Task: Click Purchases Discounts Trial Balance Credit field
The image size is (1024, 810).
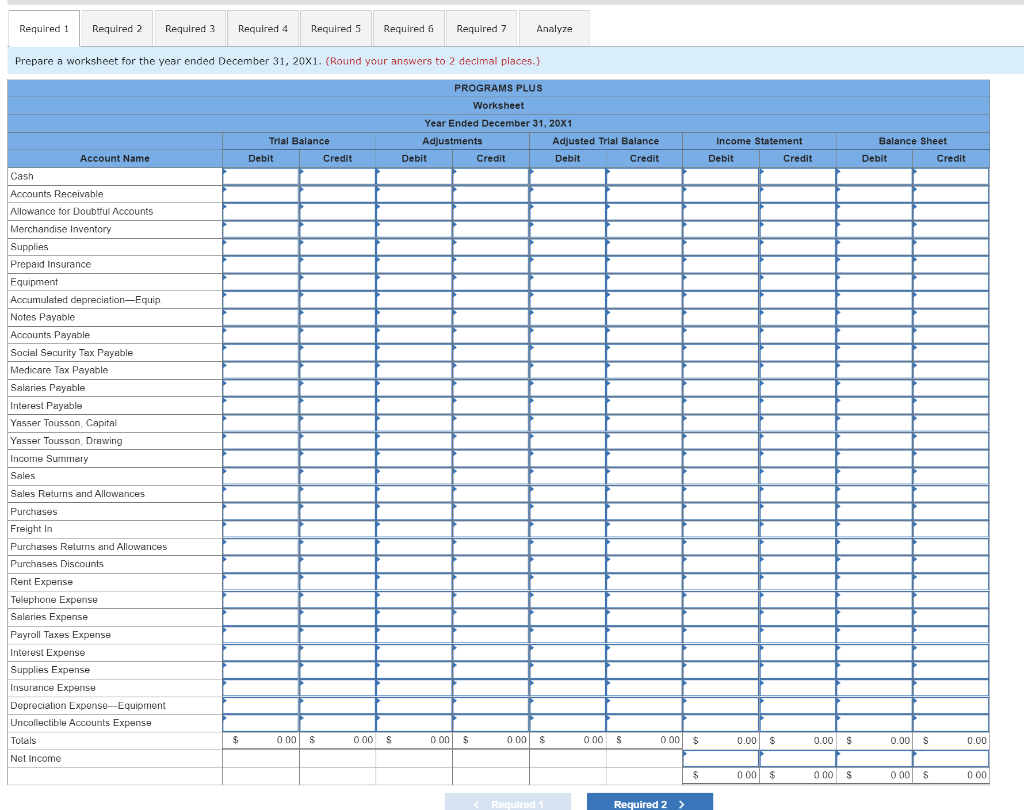Action: pos(338,564)
